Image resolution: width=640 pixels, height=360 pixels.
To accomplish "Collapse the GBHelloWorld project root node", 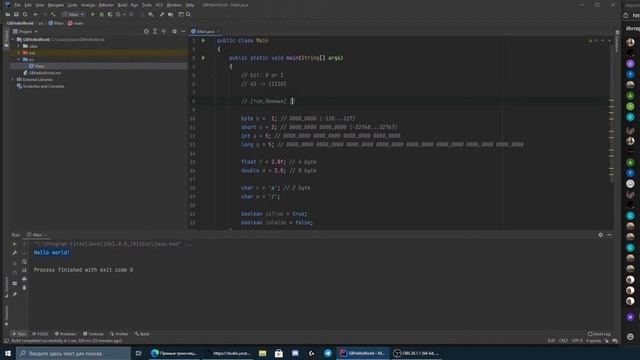I will click(13, 40).
